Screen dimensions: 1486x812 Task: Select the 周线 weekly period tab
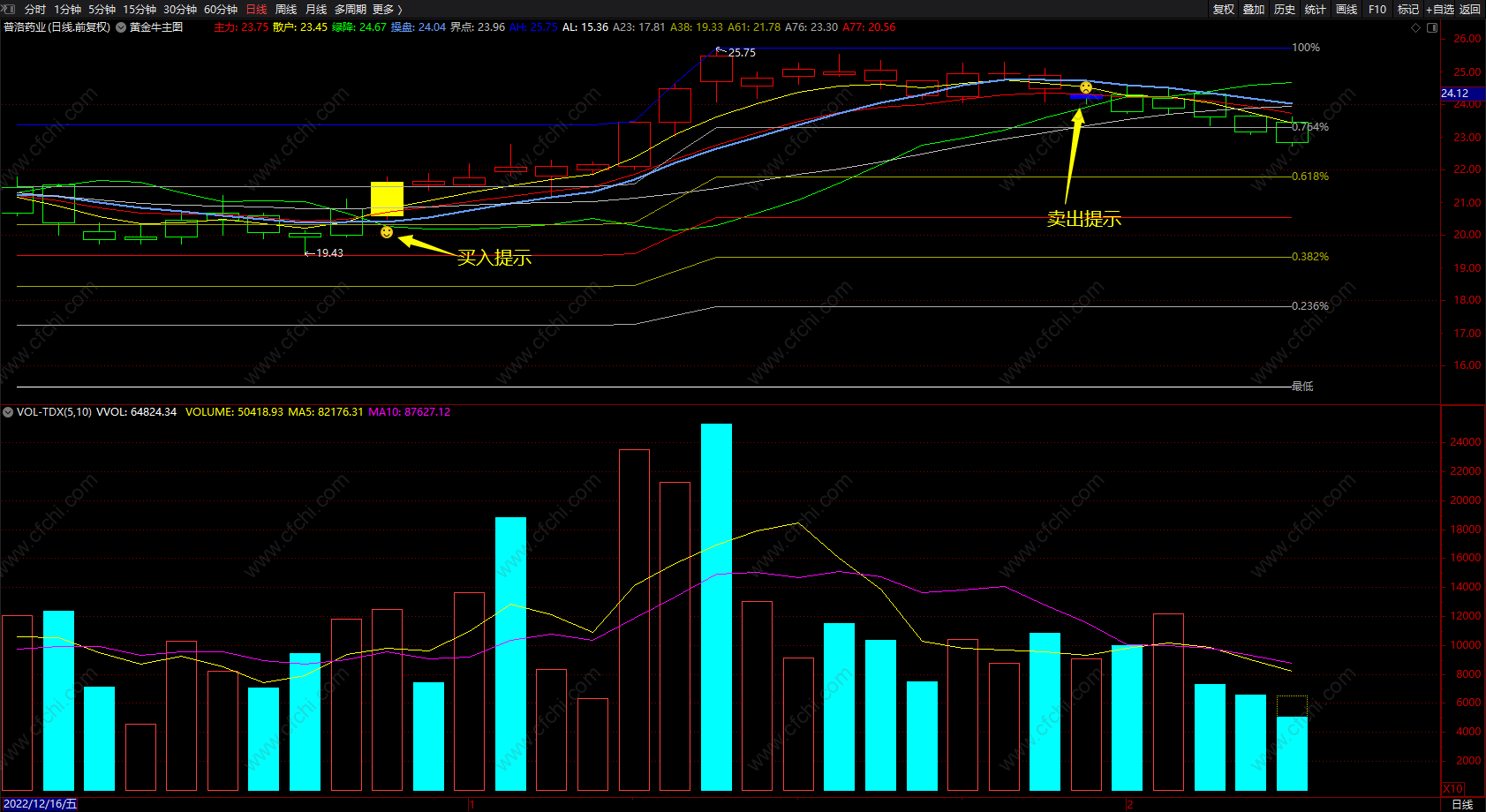click(x=286, y=9)
